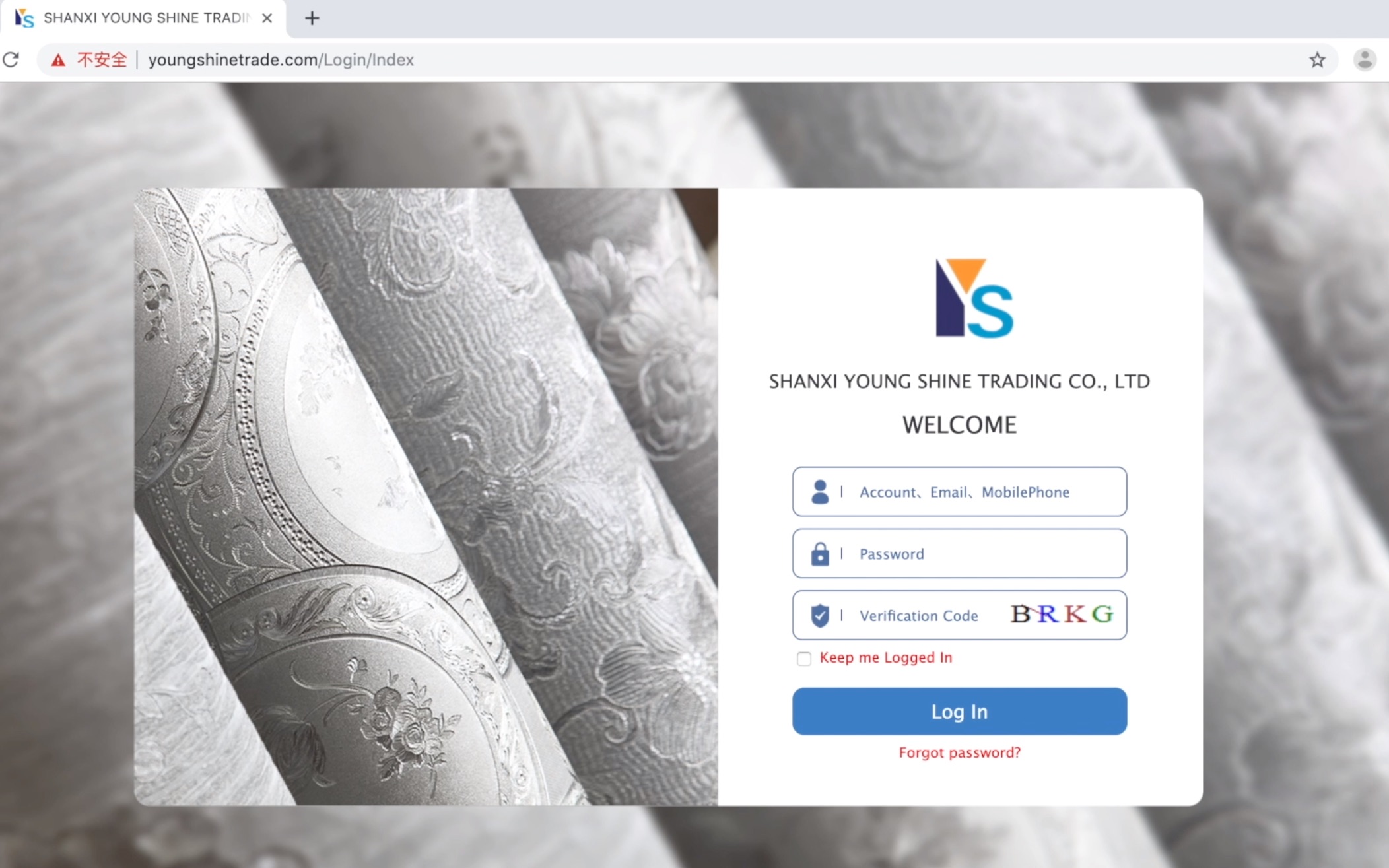1389x868 pixels.
Task: Click the Password input field
Action: tap(958, 553)
